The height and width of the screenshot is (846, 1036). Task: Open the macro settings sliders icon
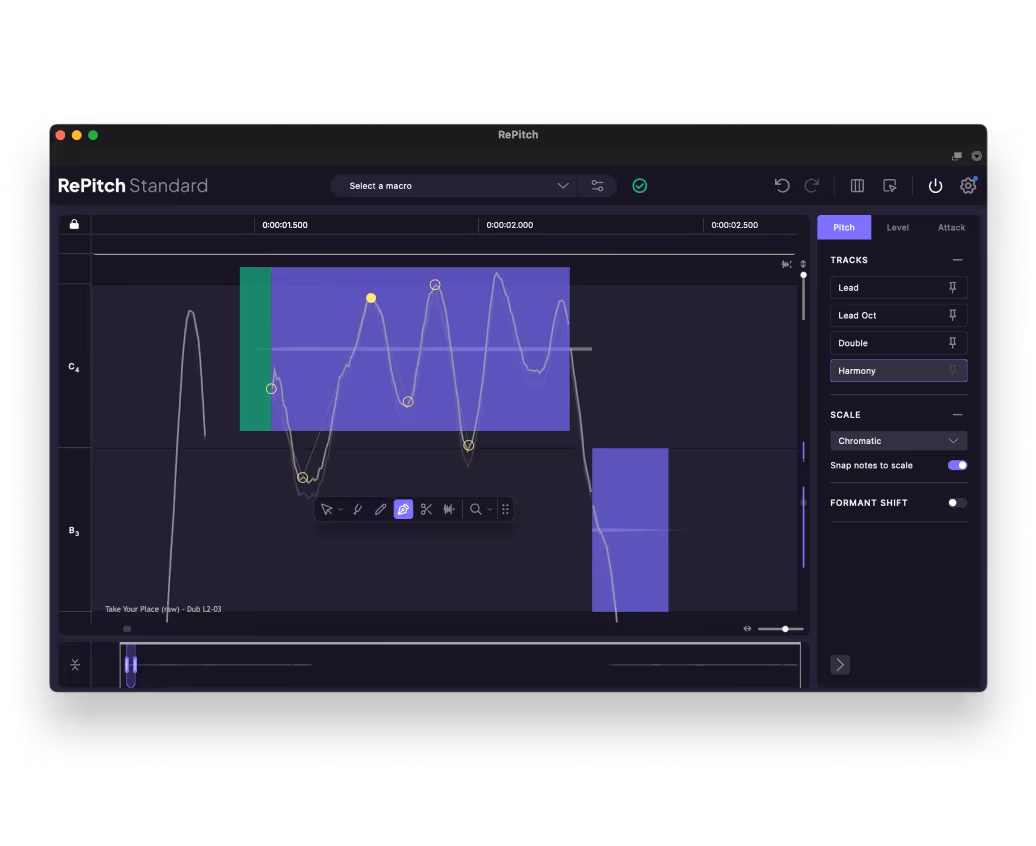597,186
